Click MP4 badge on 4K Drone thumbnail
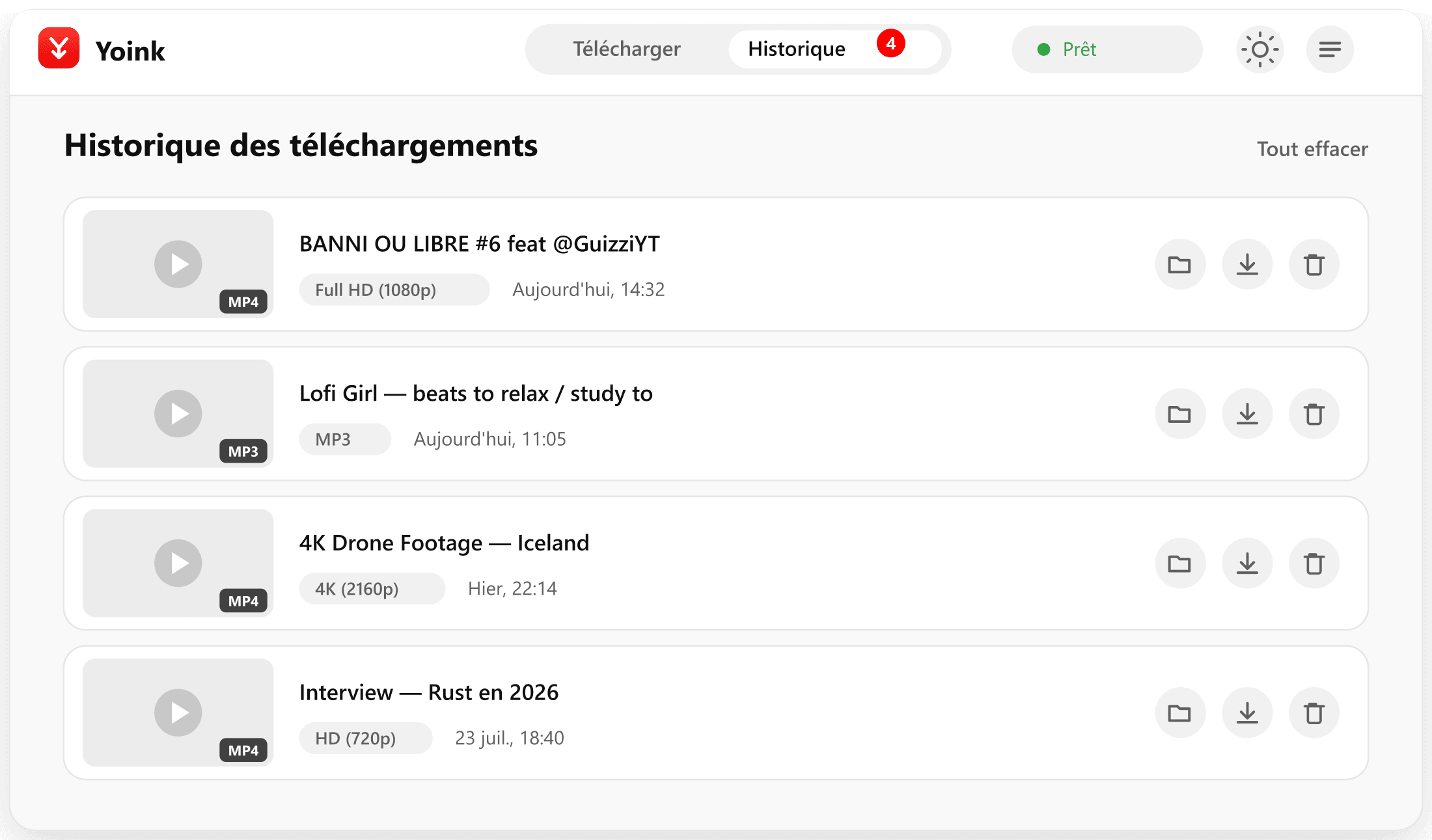The height and width of the screenshot is (840, 1432). [x=243, y=601]
